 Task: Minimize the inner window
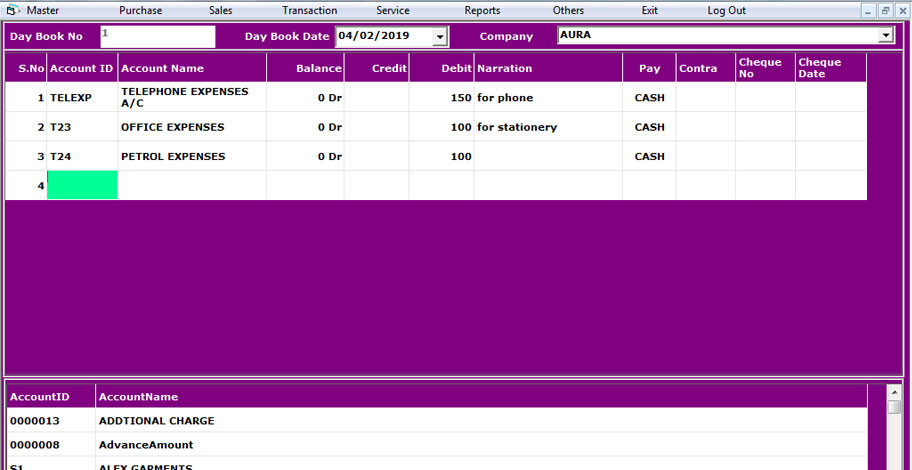pos(869,10)
